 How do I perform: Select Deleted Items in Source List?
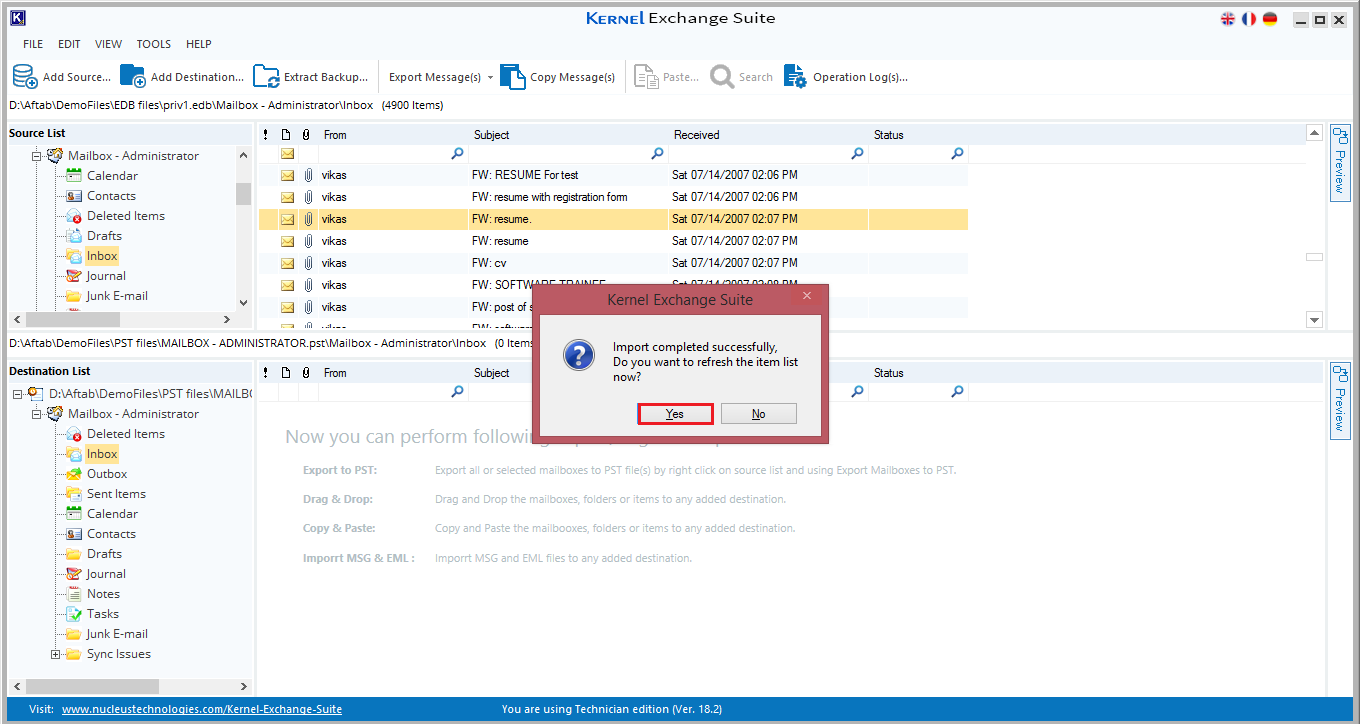coord(125,216)
